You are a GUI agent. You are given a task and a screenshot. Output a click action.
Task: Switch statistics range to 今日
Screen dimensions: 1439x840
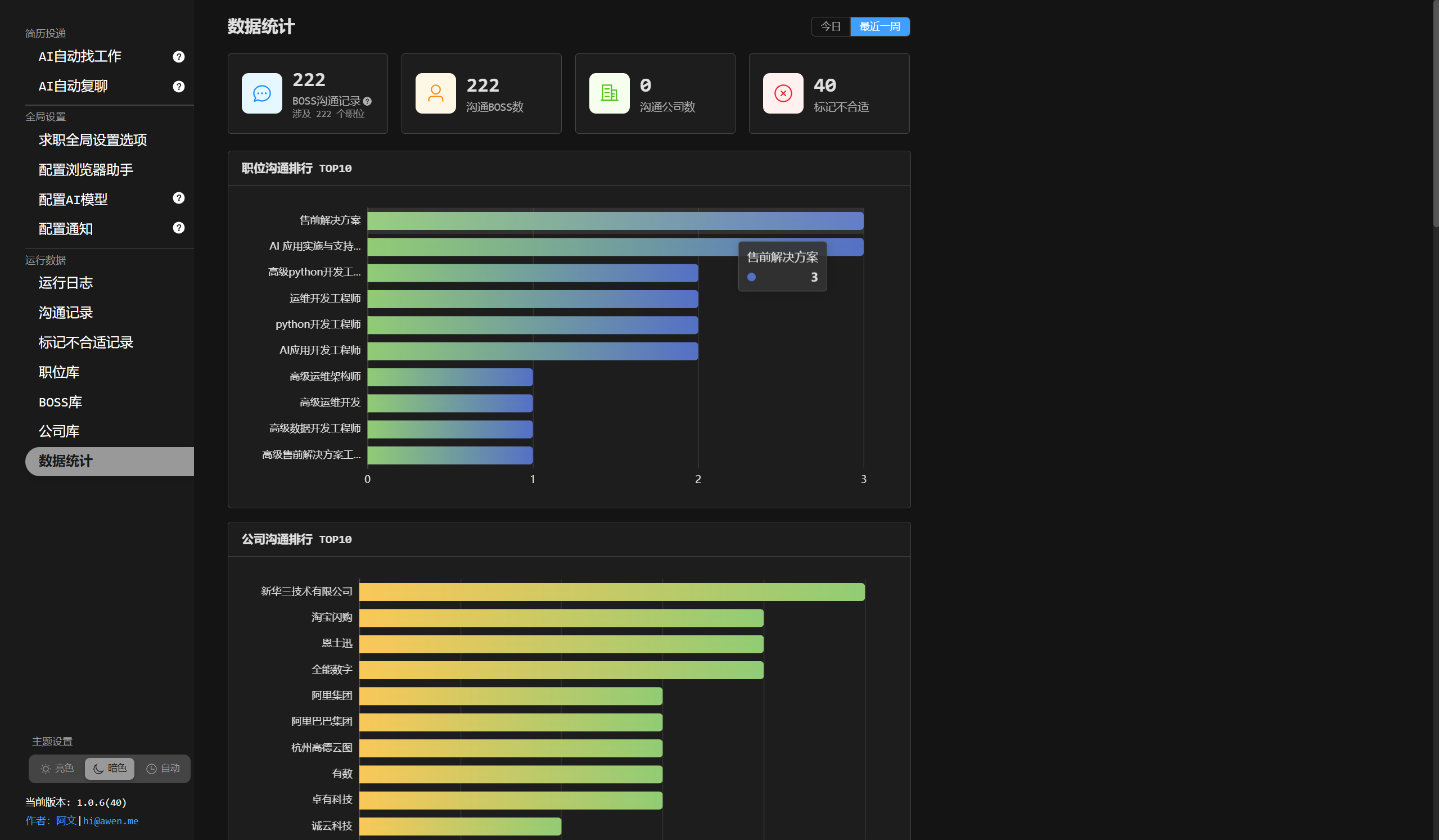click(x=831, y=26)
